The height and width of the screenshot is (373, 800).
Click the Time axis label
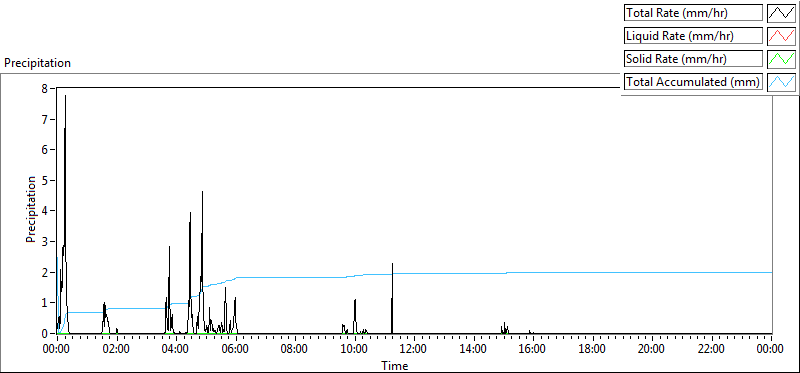tap(394, 366)
